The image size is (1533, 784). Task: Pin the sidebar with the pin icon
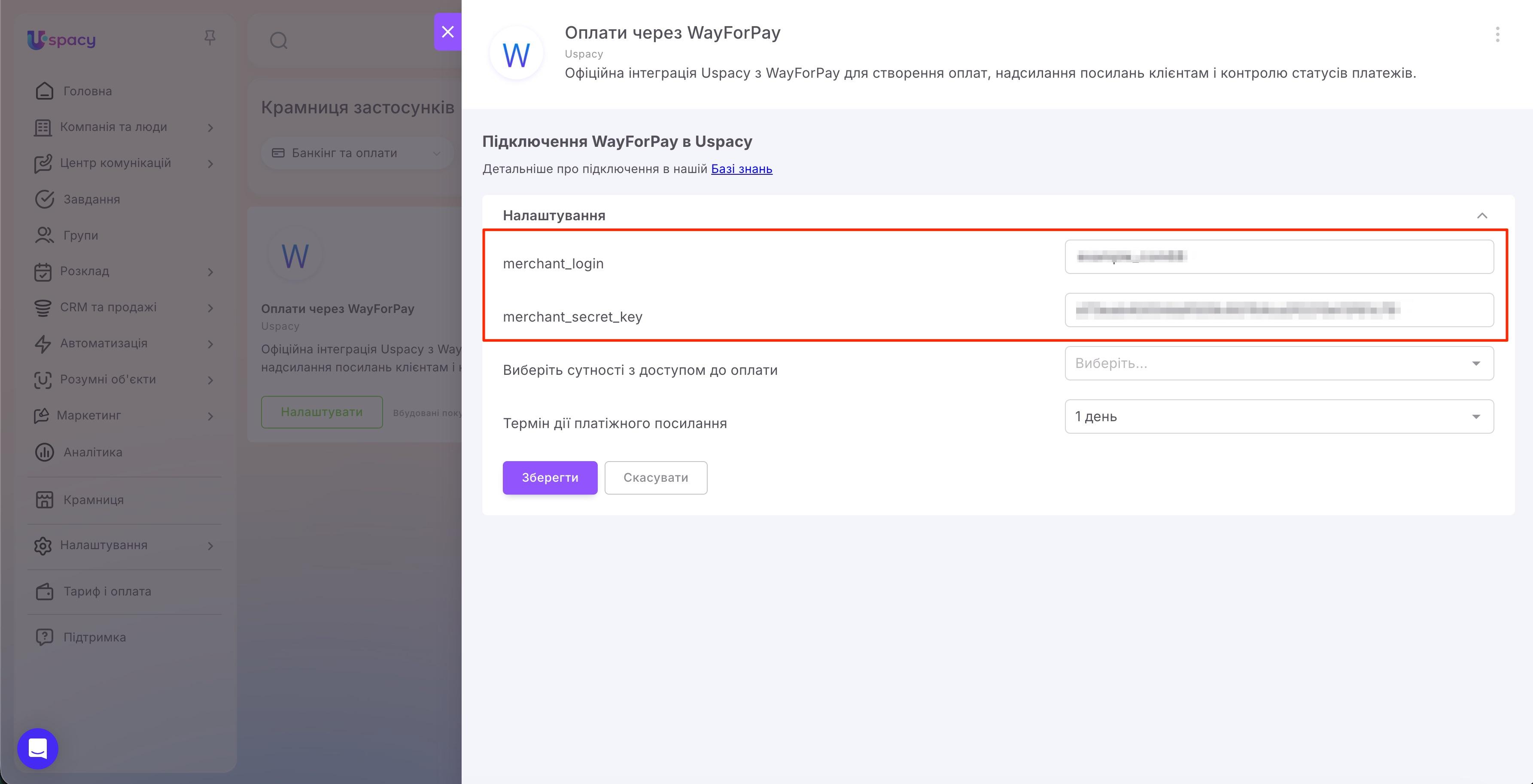[x=210, y=38]
